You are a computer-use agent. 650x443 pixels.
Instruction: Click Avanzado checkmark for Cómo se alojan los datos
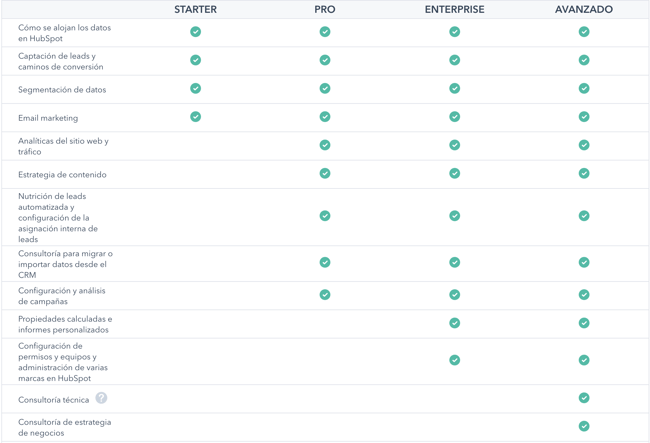pyautogui.click(x=584, y=32)
